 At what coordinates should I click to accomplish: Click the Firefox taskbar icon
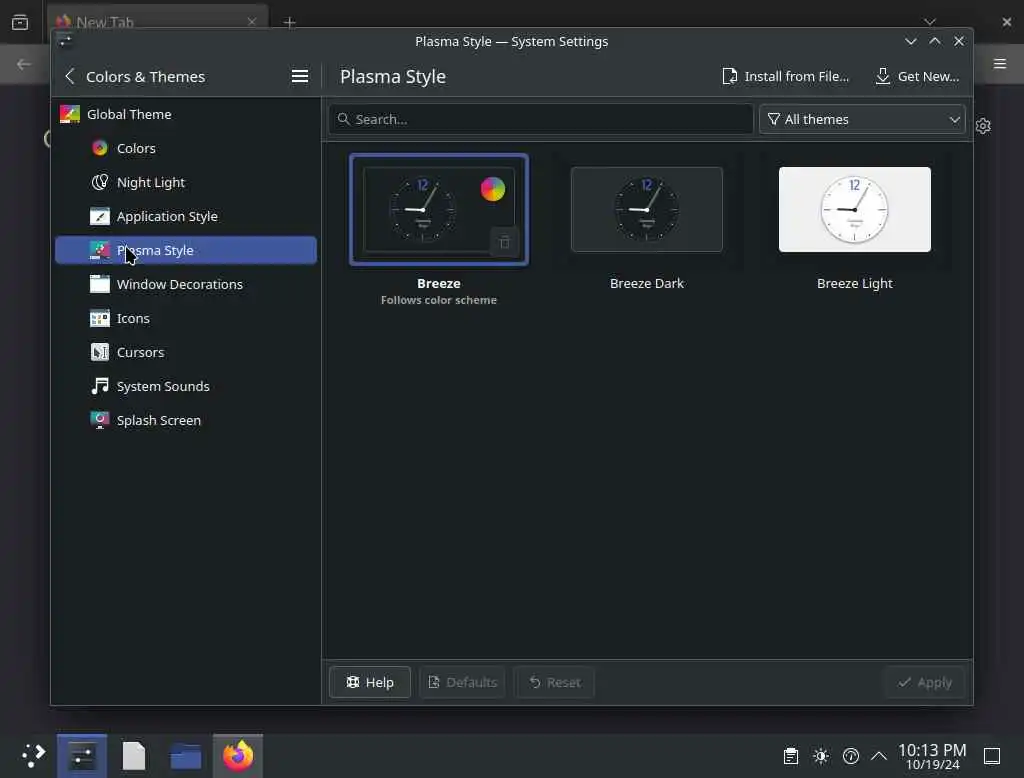(238, 756)
